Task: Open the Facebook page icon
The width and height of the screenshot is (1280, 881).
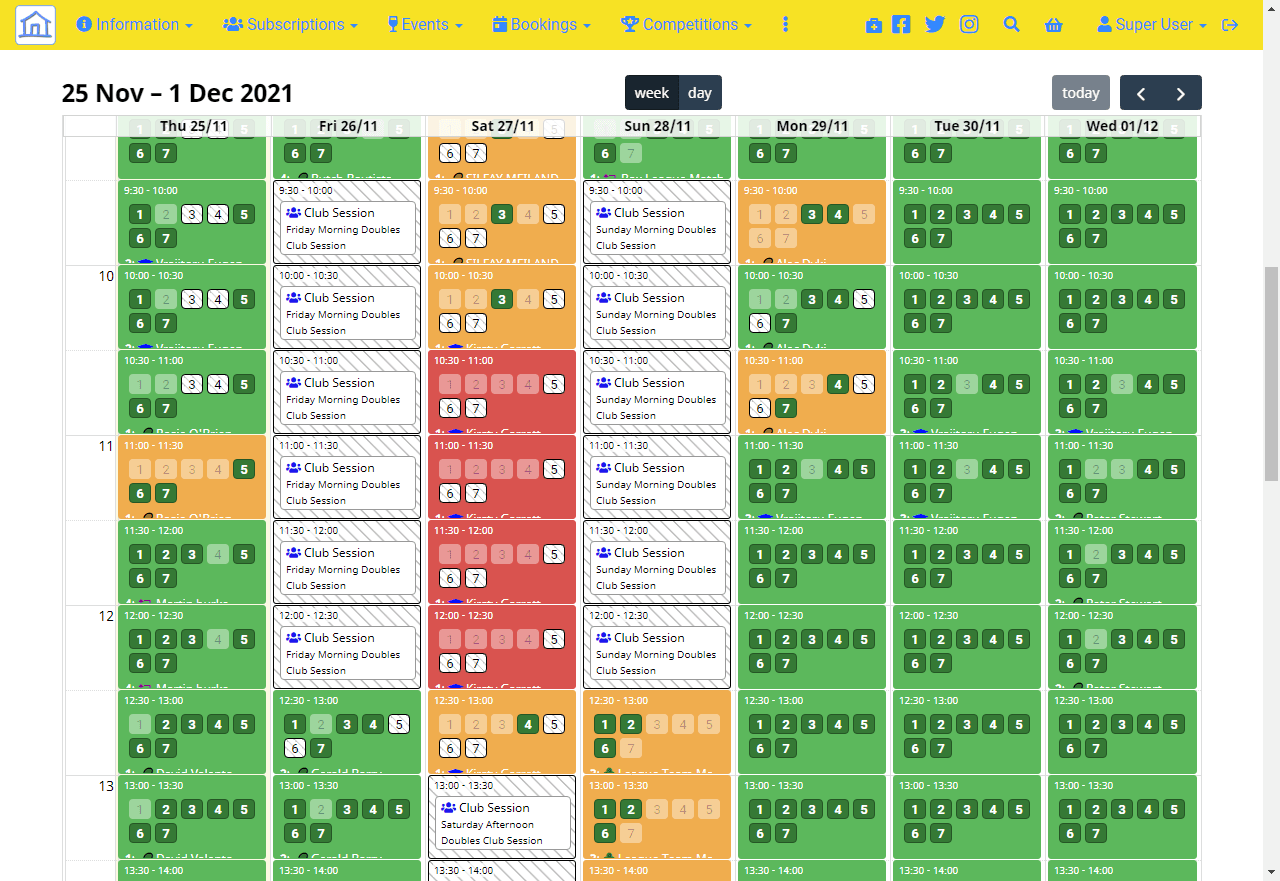Action: (x=901, y=25)
